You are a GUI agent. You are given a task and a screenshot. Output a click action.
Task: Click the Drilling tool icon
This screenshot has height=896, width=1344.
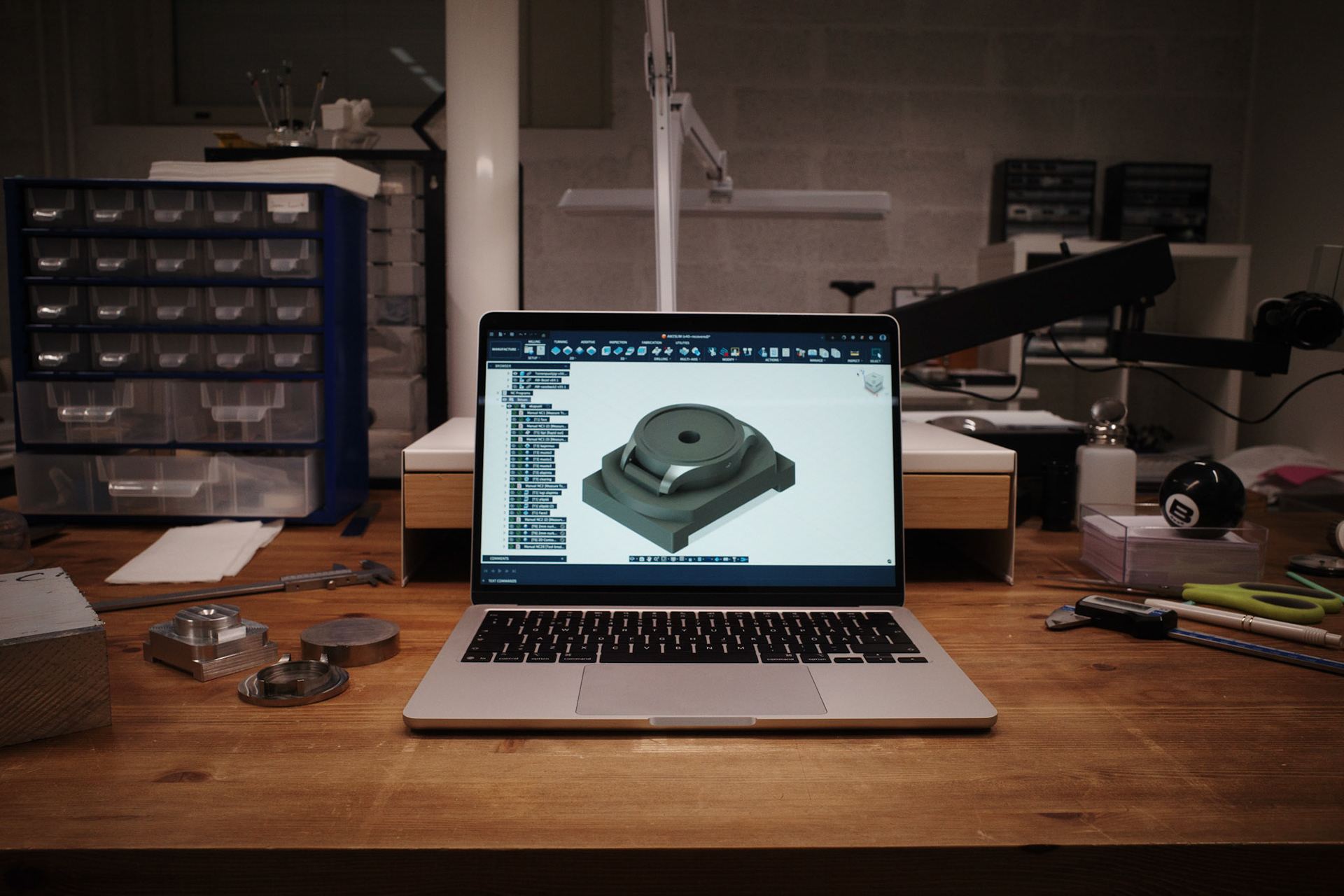[x=657, y=351]
